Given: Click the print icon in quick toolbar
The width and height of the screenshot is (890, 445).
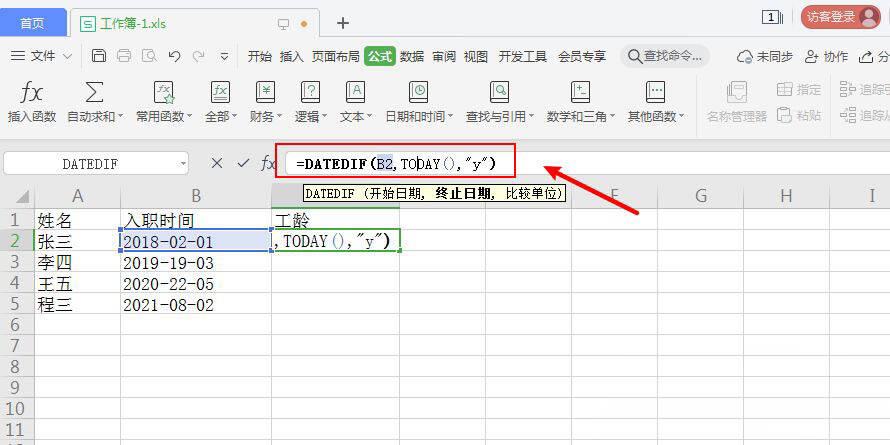Looking at the screenshot, I should [124, 56].
